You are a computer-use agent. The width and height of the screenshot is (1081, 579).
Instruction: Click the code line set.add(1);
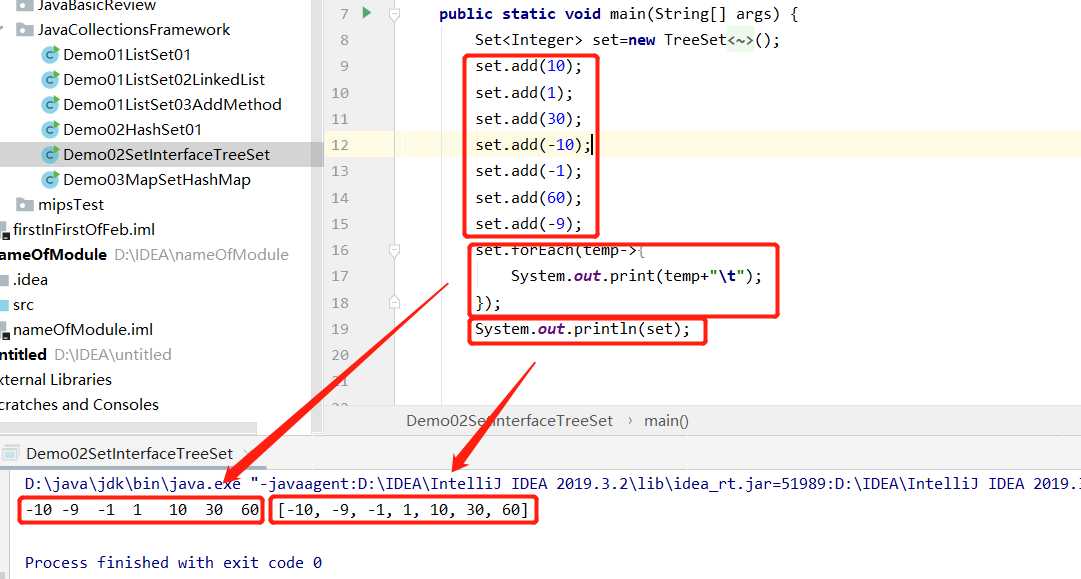click(x=524, y=92)
